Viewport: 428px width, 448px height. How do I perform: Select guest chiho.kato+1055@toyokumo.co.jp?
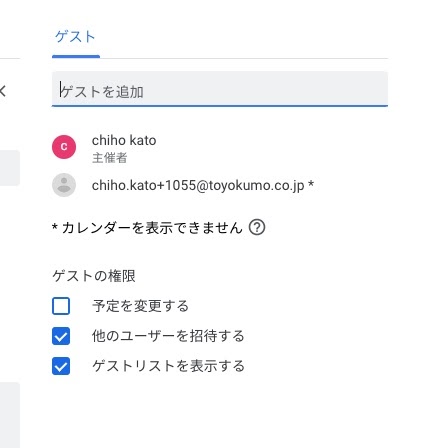click(x=198, y=185)
